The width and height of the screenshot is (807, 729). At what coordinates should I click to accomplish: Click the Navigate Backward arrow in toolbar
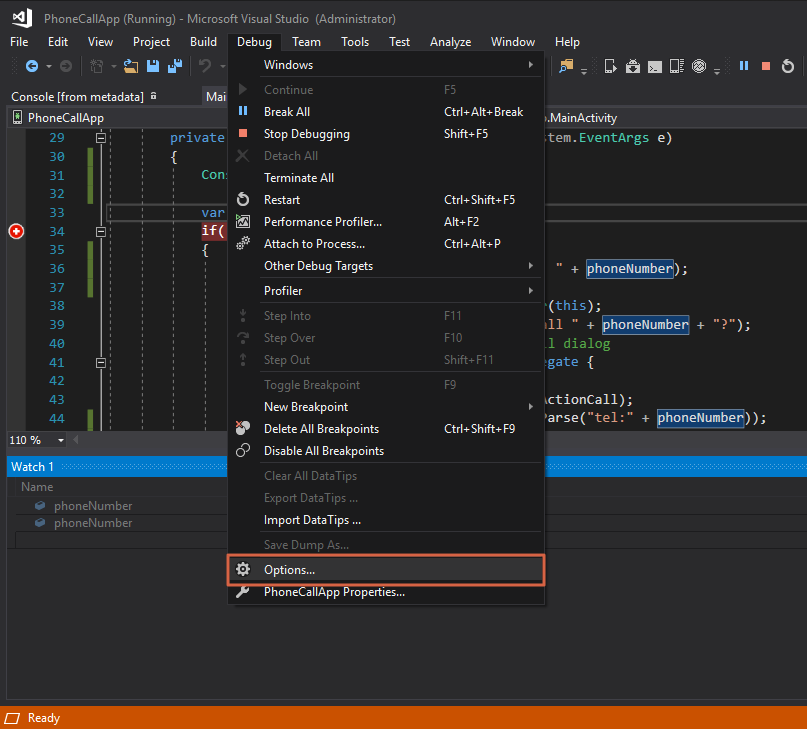point(32,66)
